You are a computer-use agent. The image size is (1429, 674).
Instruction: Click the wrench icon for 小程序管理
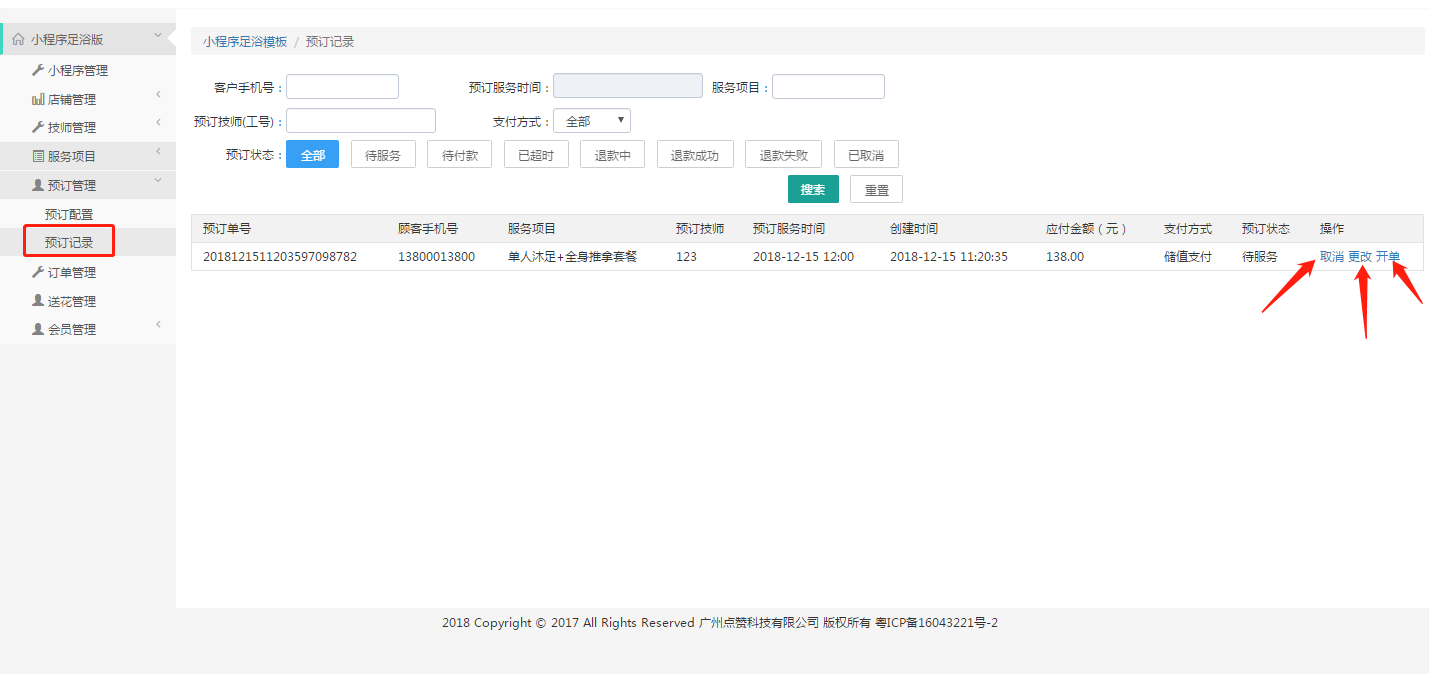click(38, 71)
